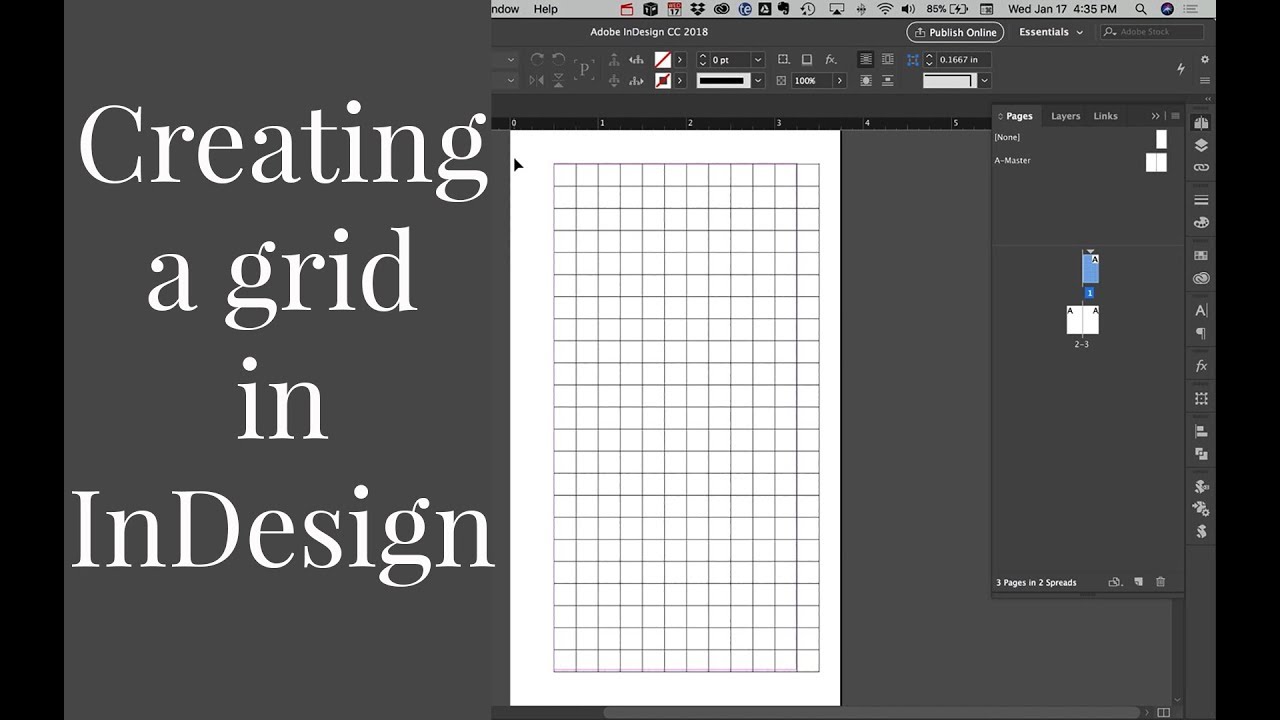Image resolution: width=1280 pixels, height=720 pixels.
Task: Click the Adobe Stock search field
Action: tap(1151, 32)
